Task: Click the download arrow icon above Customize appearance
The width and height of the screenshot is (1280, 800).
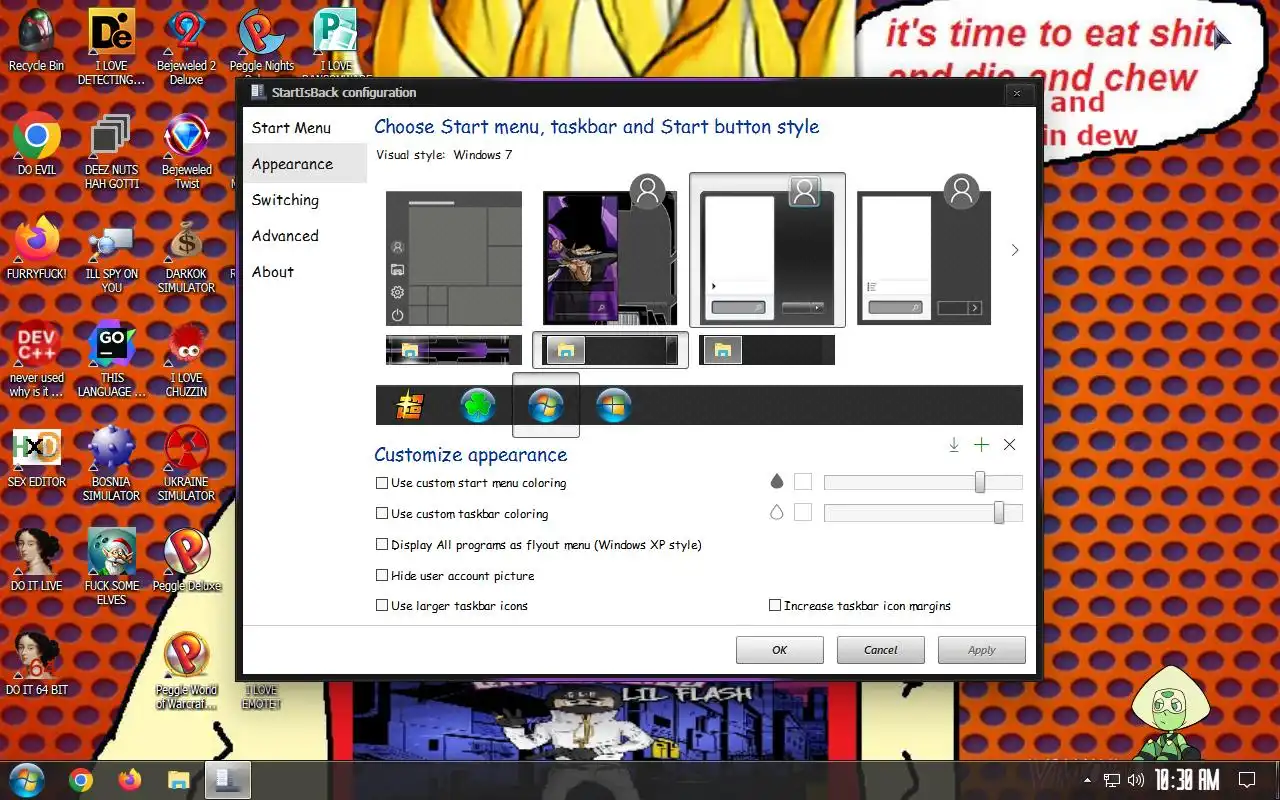Action: [x=954, y=445]
